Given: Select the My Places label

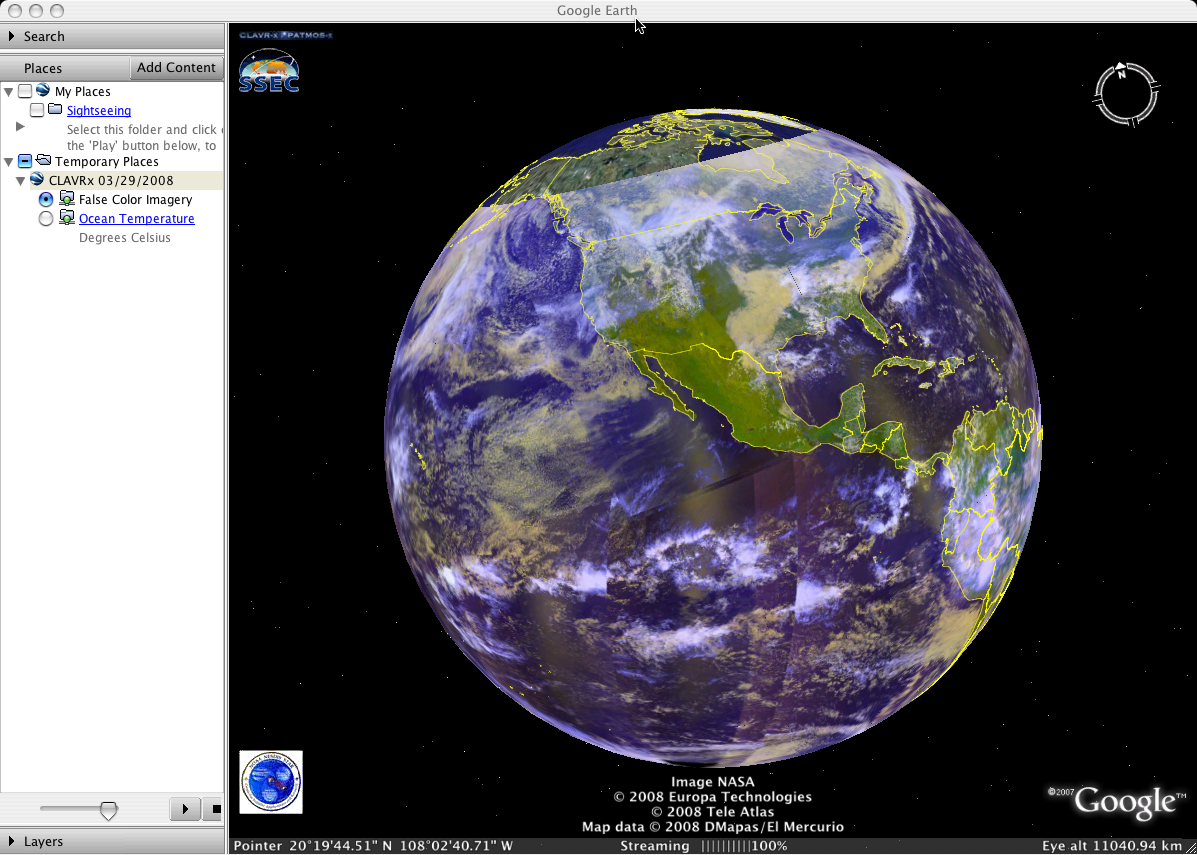Looking at the screenshot, I should click(82, 92).
